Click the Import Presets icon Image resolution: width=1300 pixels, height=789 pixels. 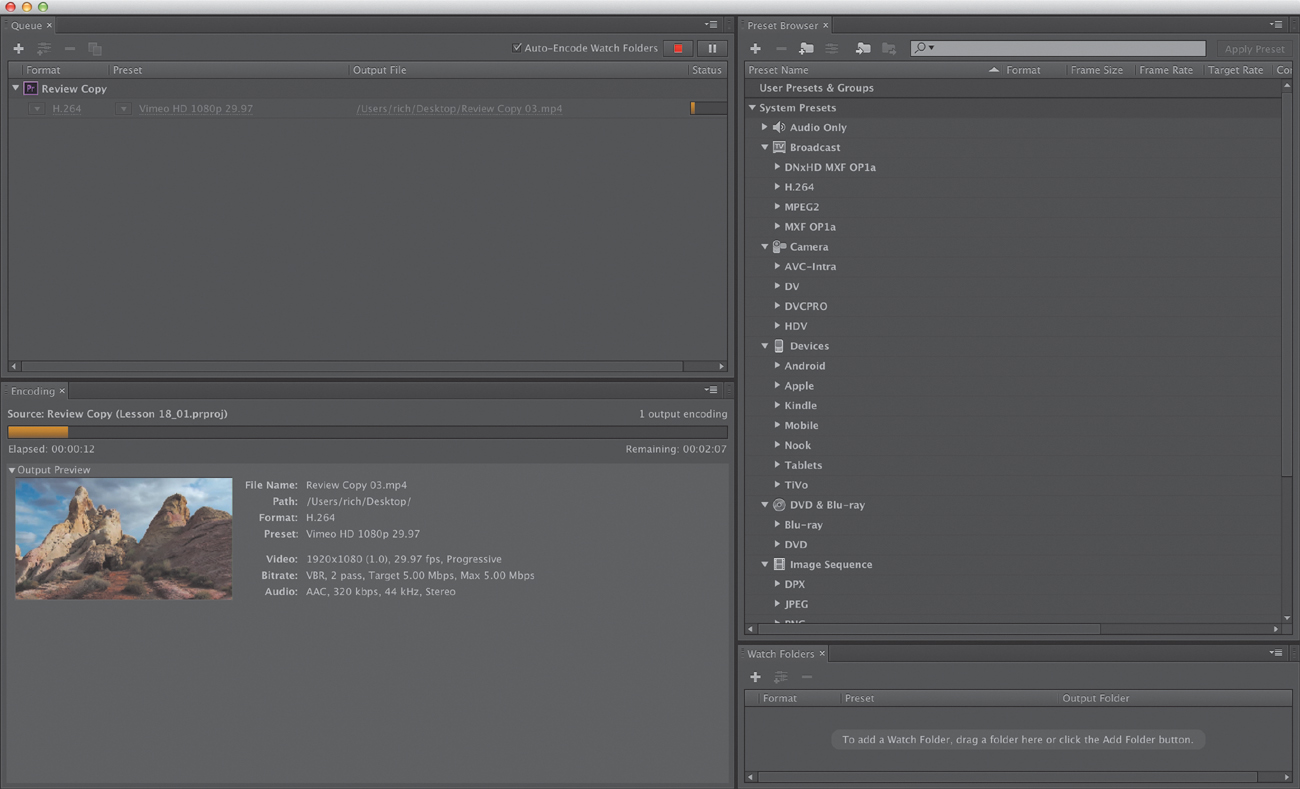[862, 48]
